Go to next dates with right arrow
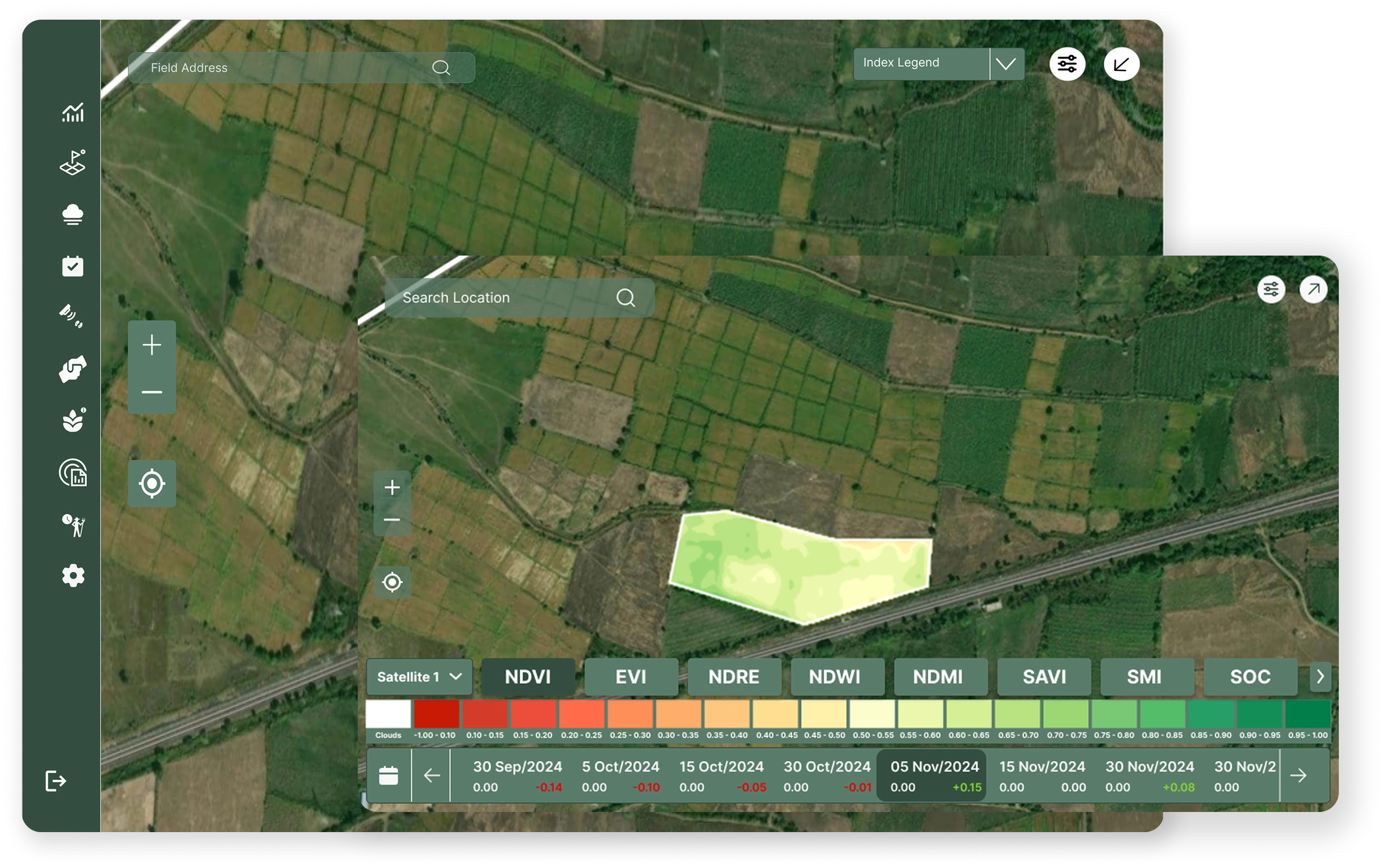Screen dimensions: 1386x868 [x=1298, y=776]
